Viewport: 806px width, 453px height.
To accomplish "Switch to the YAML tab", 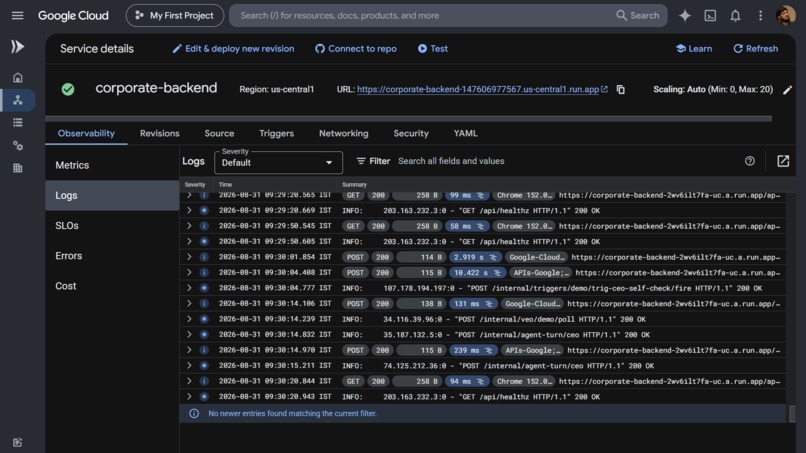I will coord(466,133).
